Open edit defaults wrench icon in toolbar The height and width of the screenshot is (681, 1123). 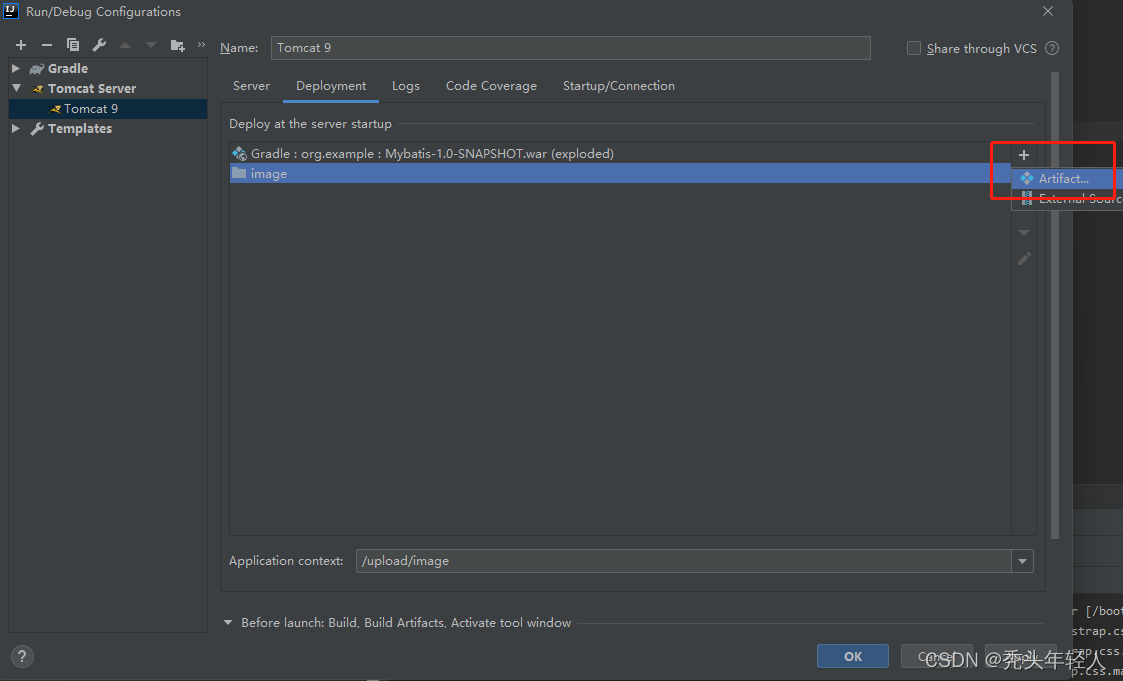99,45
